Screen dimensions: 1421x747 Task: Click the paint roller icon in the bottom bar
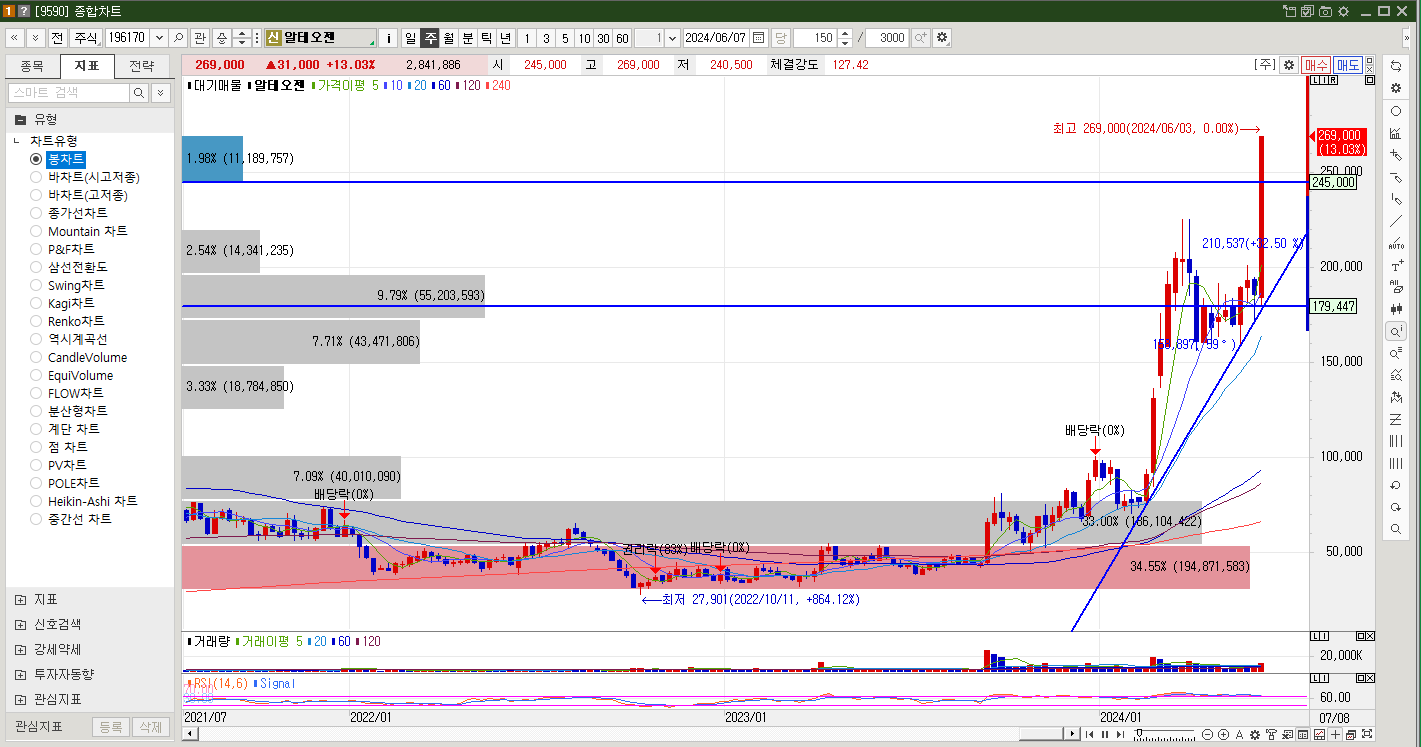[1271, 735]
